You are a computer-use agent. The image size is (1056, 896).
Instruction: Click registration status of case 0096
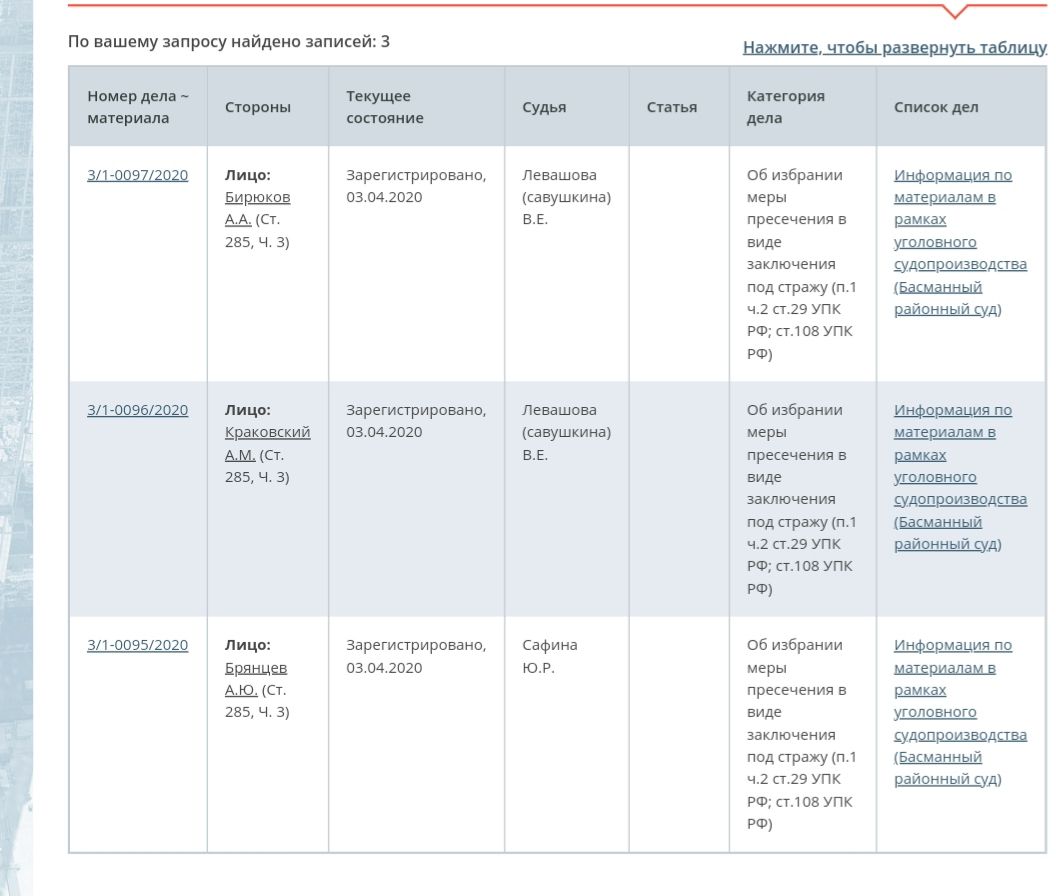point(416,421)
